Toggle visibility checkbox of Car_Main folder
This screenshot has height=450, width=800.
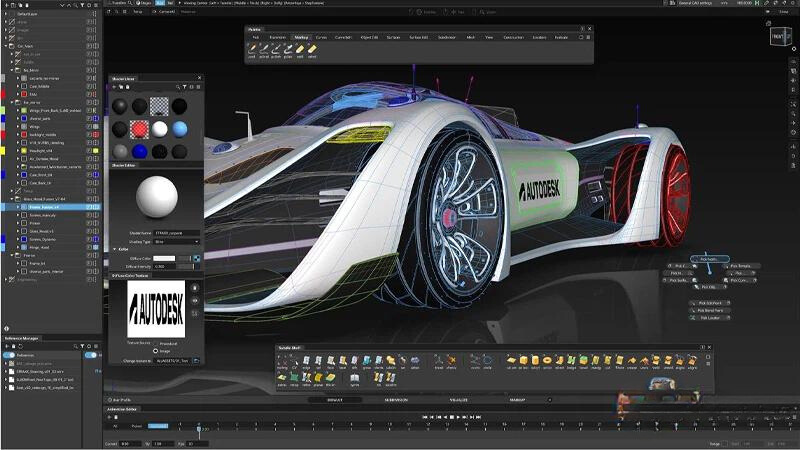coord(89,46)
